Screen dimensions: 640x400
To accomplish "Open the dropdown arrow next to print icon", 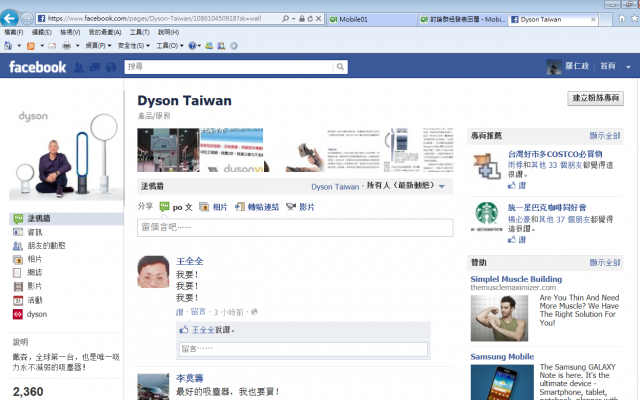I will pos(78,46).
